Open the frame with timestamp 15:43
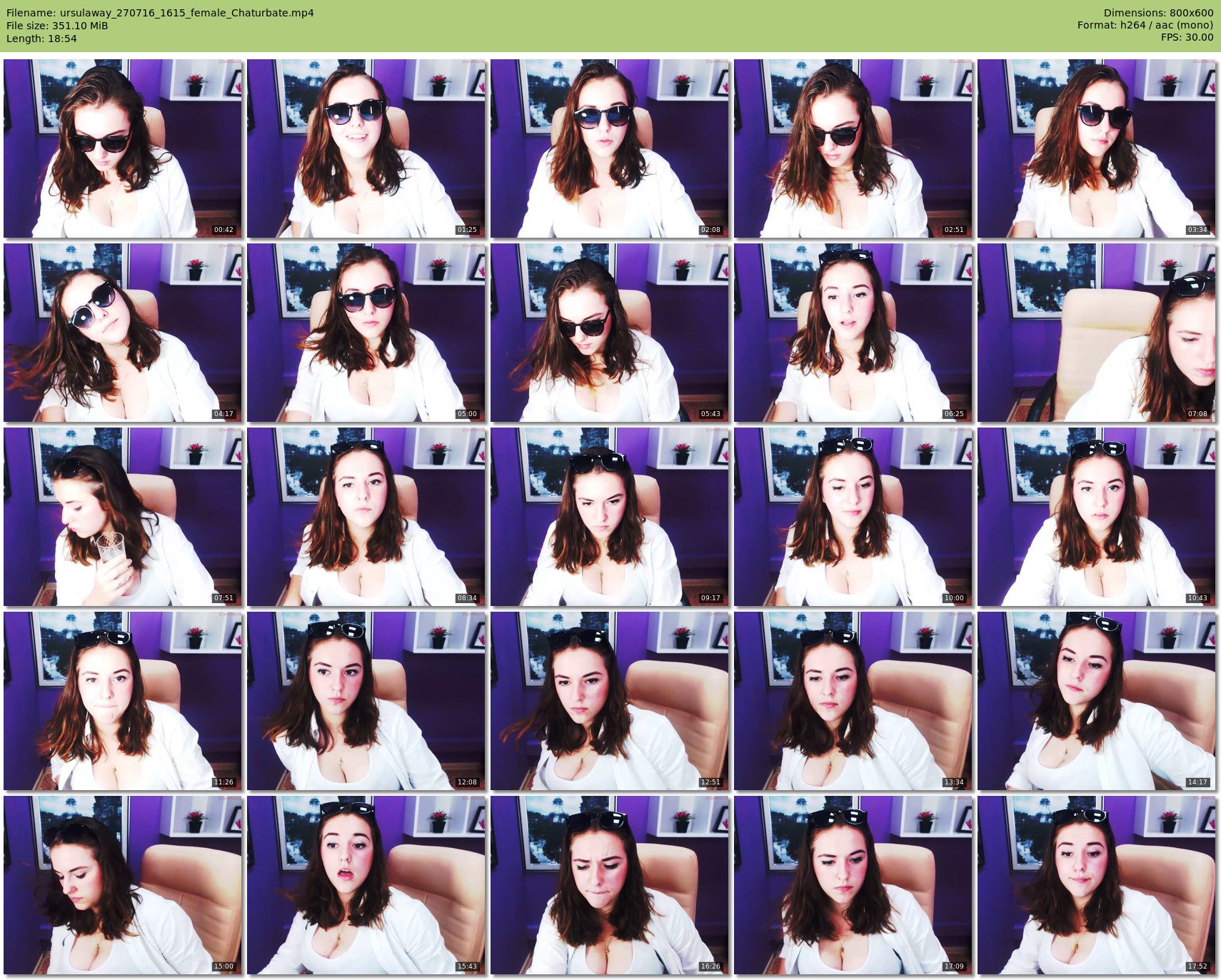 click(x=366, y=885)
